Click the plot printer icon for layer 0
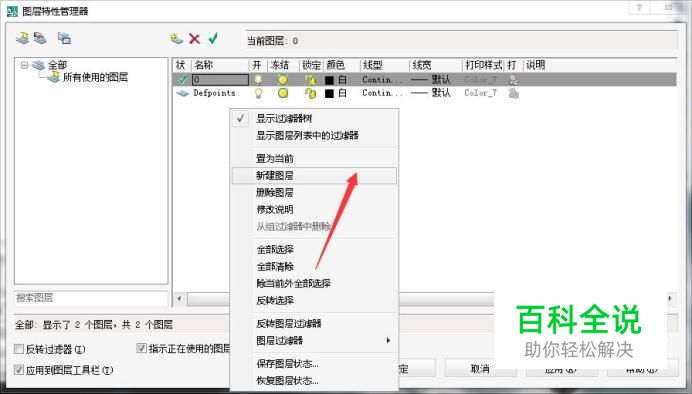The height and width of the screenshot is (394, 692). (513, 80)
